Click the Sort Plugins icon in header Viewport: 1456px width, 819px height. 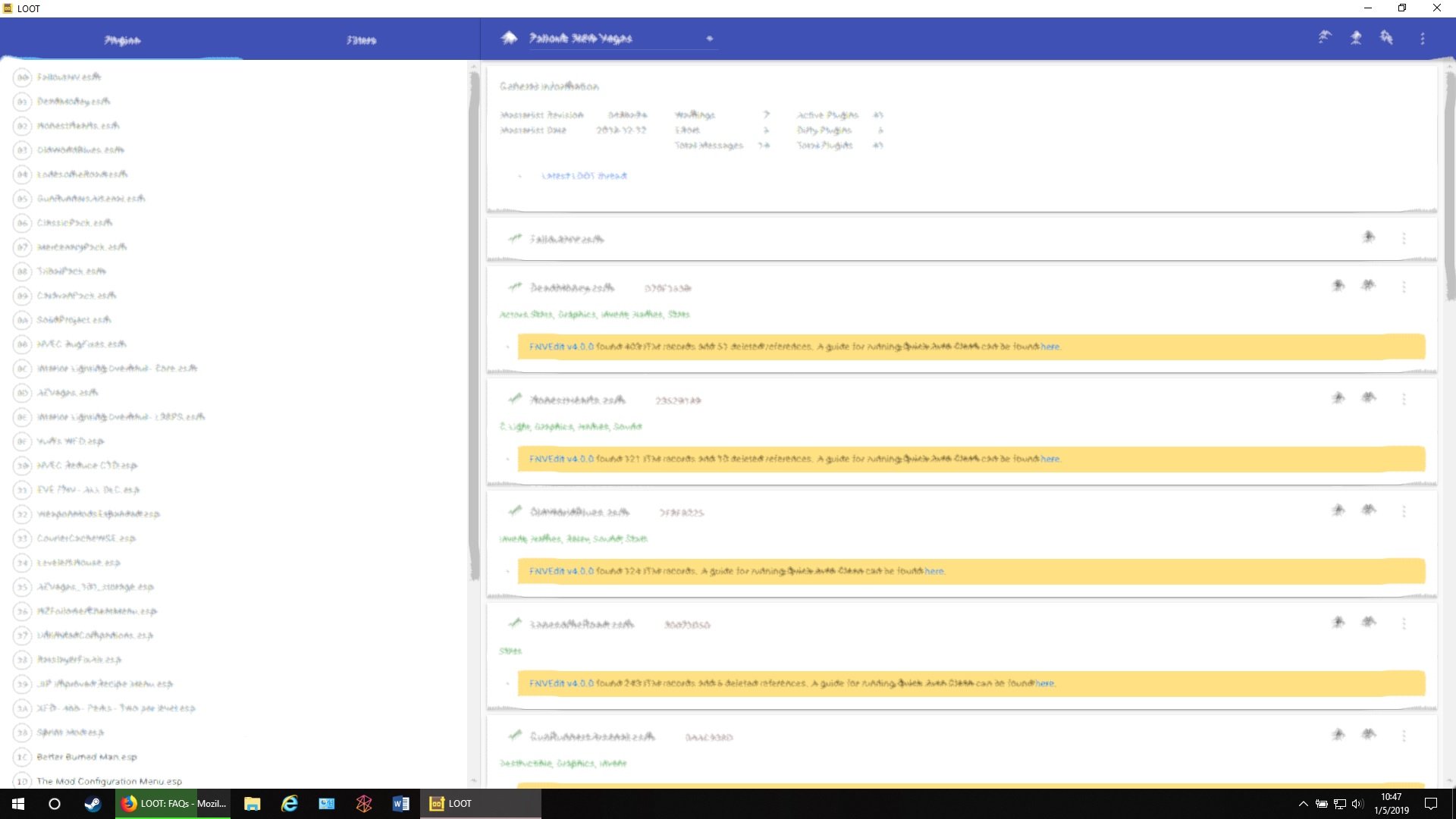1325,37
